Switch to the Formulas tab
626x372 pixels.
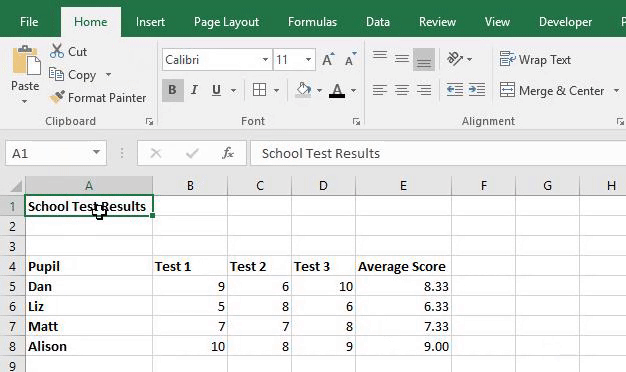(x=312, y=22)
